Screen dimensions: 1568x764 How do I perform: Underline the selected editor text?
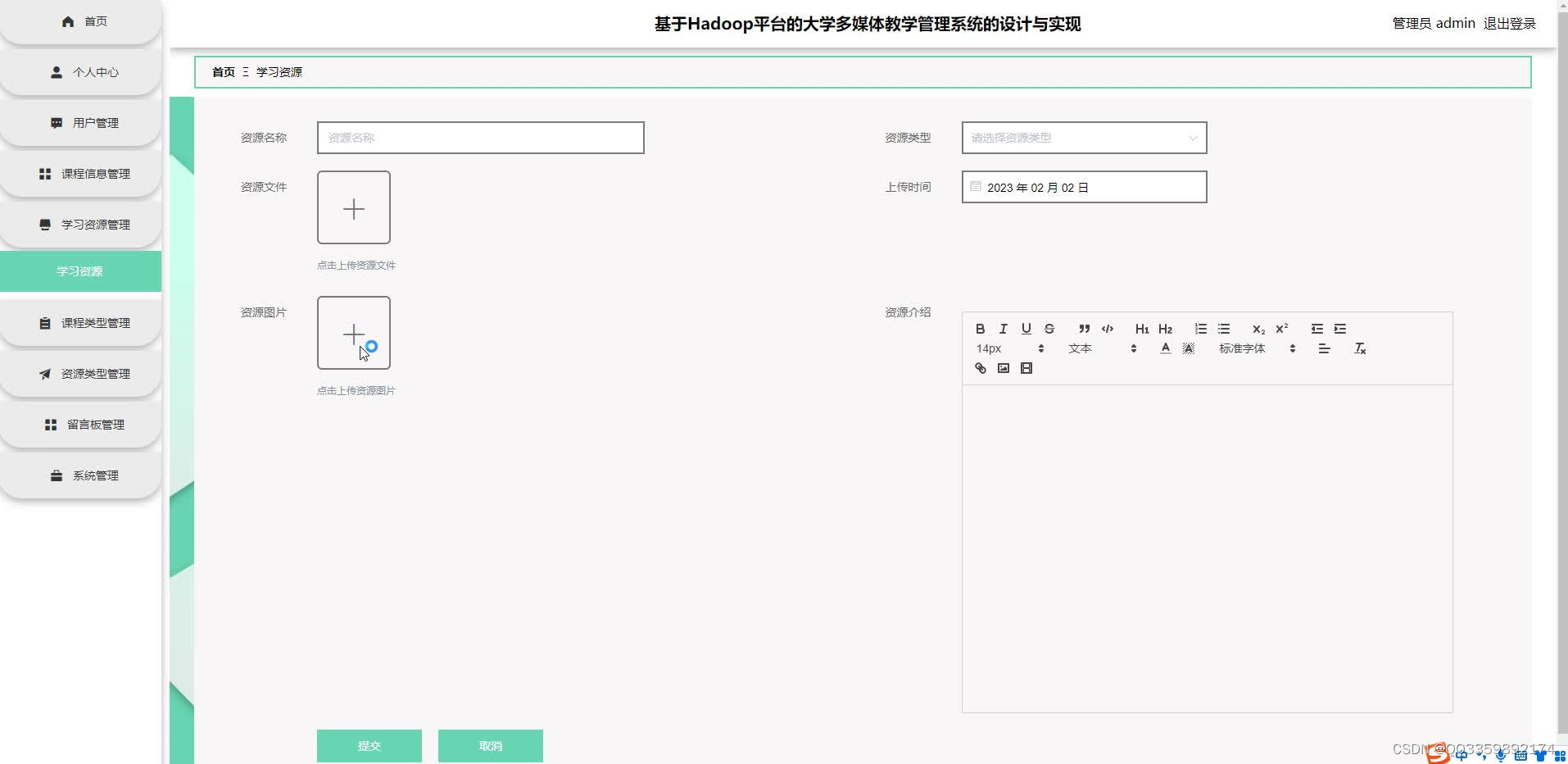point(1026,329)
